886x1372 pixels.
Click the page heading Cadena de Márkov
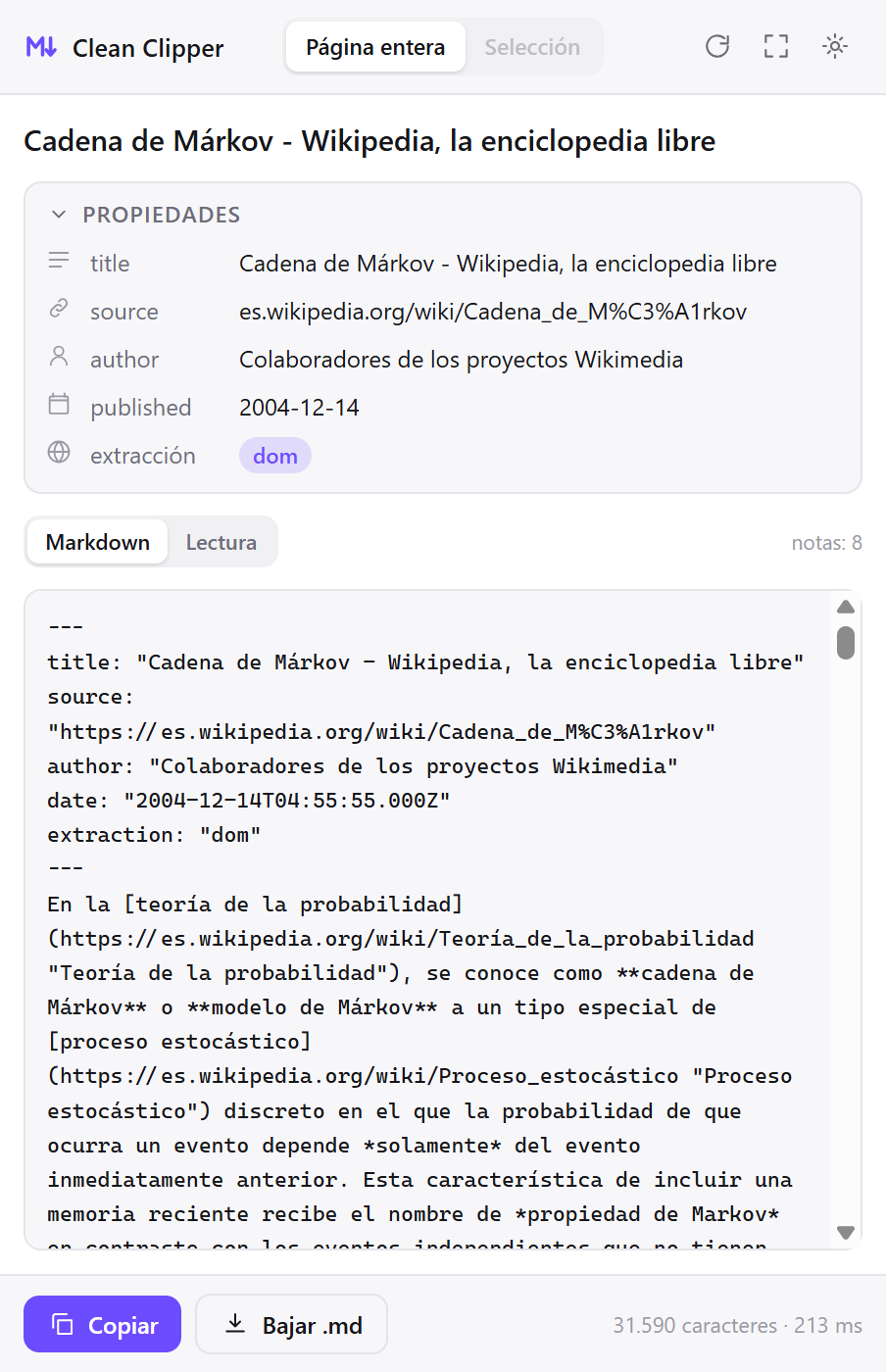[x=369, y=141]
